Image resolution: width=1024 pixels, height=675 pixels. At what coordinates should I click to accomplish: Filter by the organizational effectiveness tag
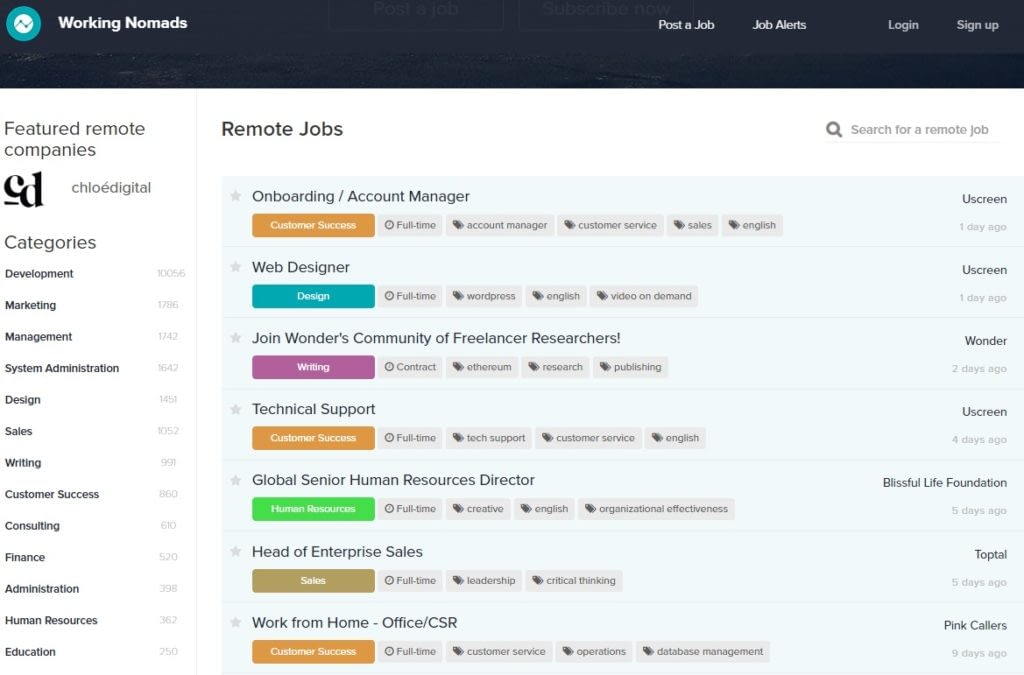coord(656,509)
